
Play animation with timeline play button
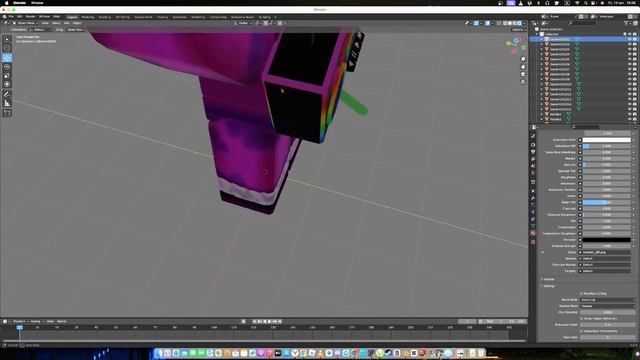point(269,322)
